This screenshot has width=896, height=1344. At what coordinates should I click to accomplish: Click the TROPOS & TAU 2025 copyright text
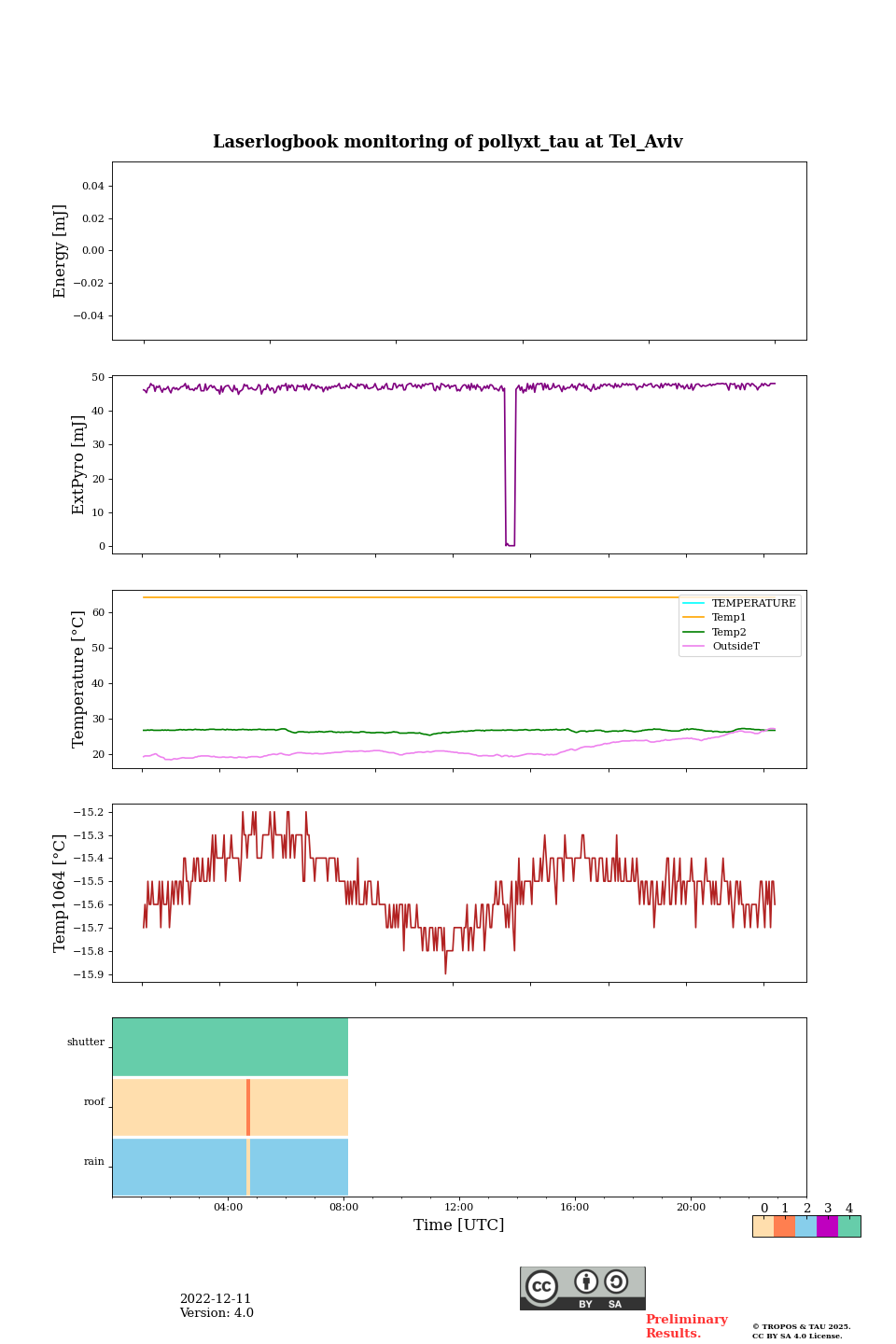pos(802,1326)
